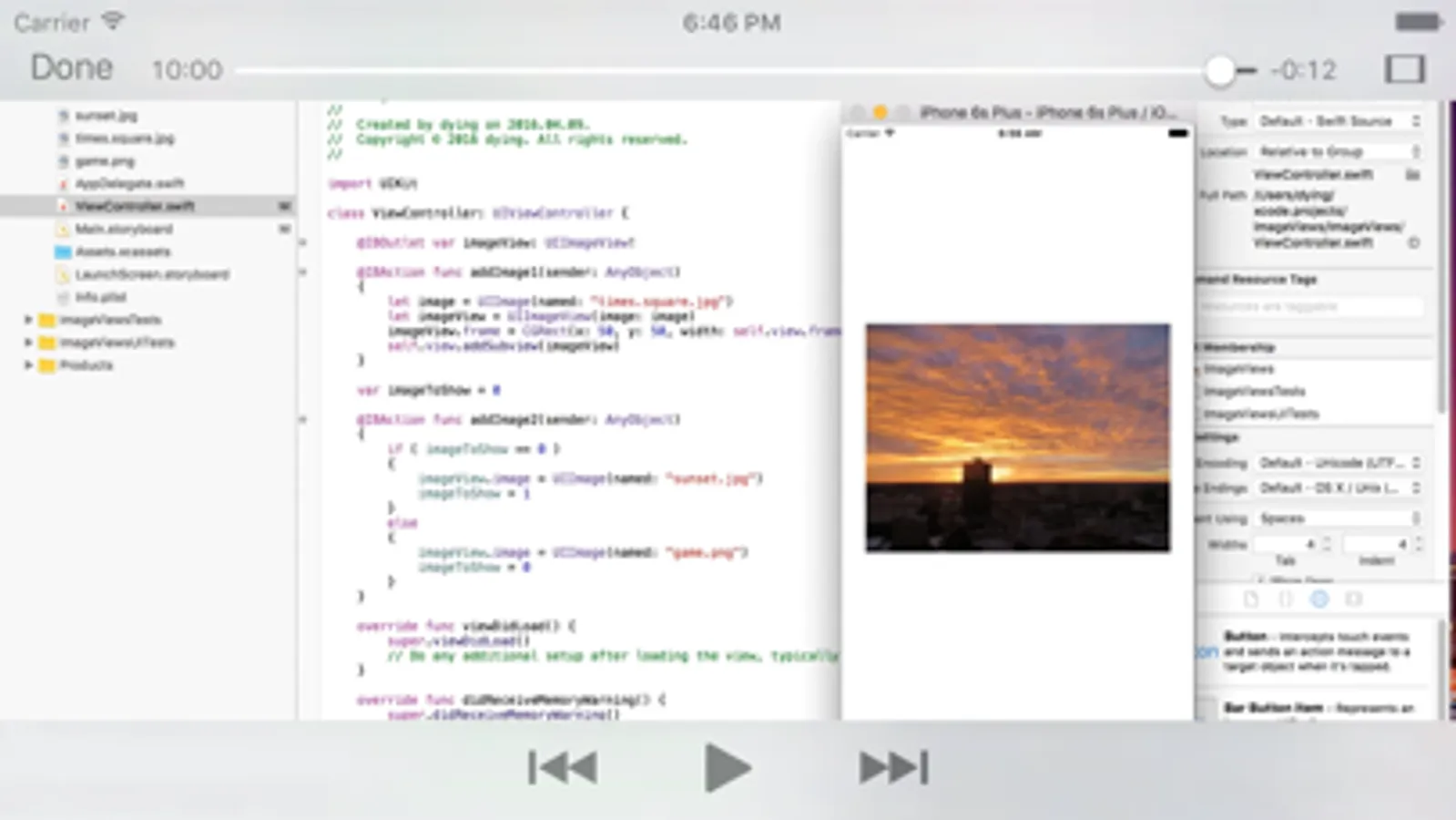Select the file template library icon
Image resolution: width=1456 pixels, height=820 pixels.
[1251, 600]
